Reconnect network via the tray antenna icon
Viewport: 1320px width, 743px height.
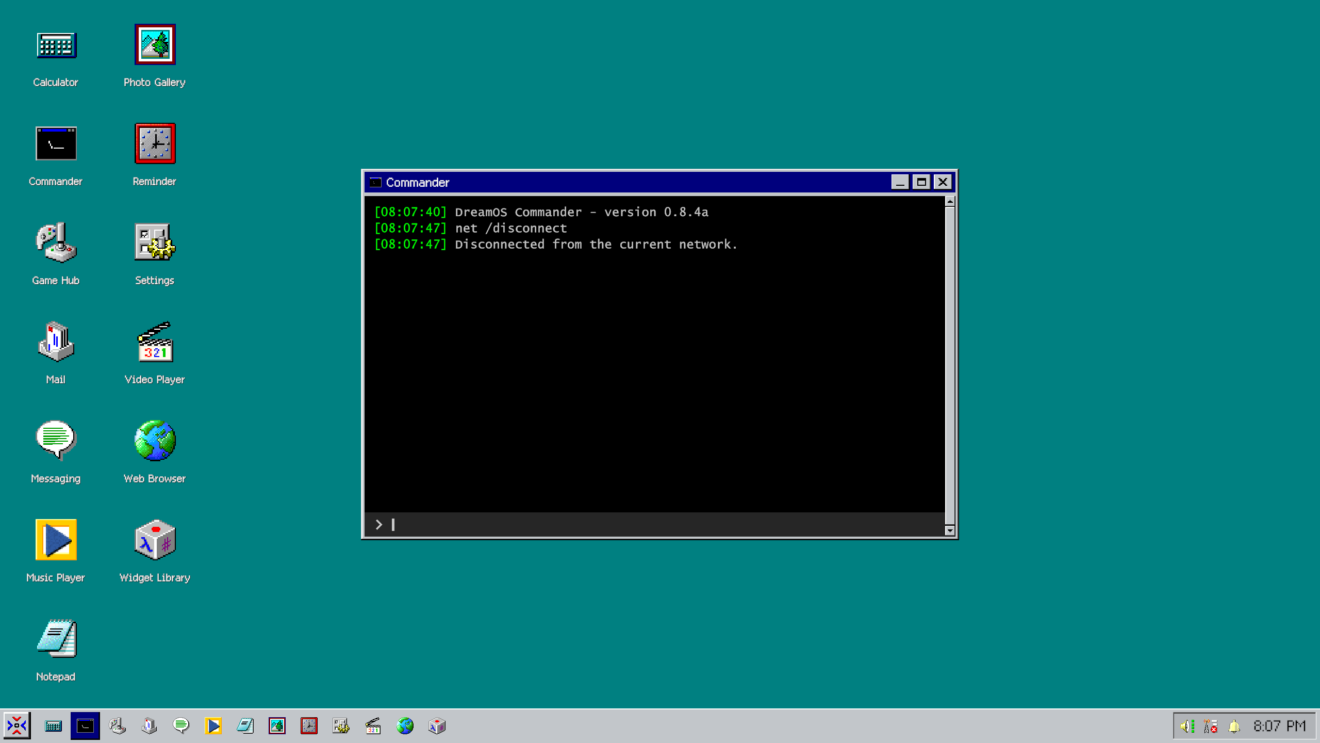[x=1209, y=726]
